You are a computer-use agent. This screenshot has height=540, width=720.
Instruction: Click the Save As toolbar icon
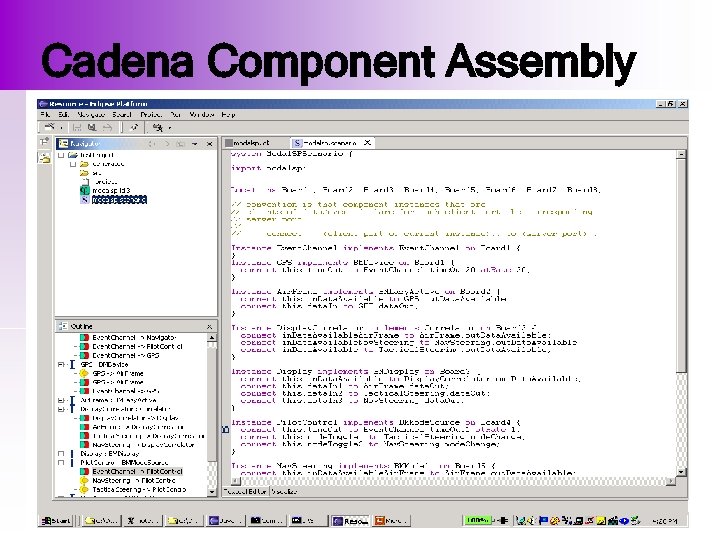click(x=92, y=128)
